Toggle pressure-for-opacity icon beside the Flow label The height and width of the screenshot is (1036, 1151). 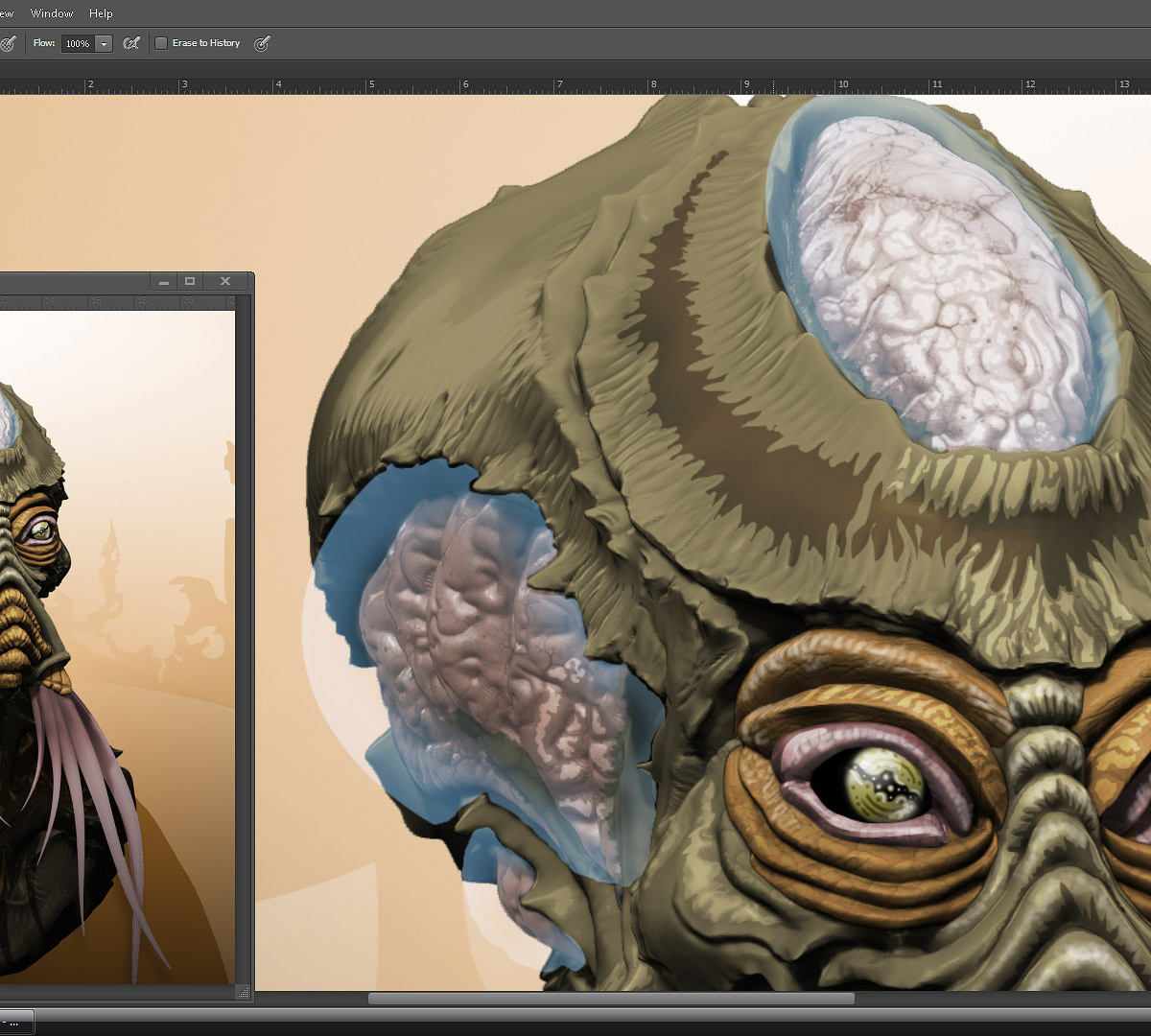tap(8, 43)
